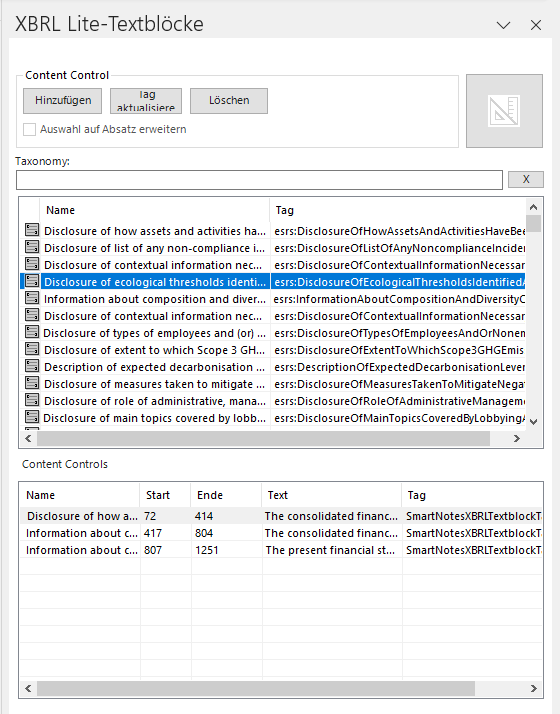Click icon beside expected decarbonisation row

pyautogui.click(x=32, y=366)
